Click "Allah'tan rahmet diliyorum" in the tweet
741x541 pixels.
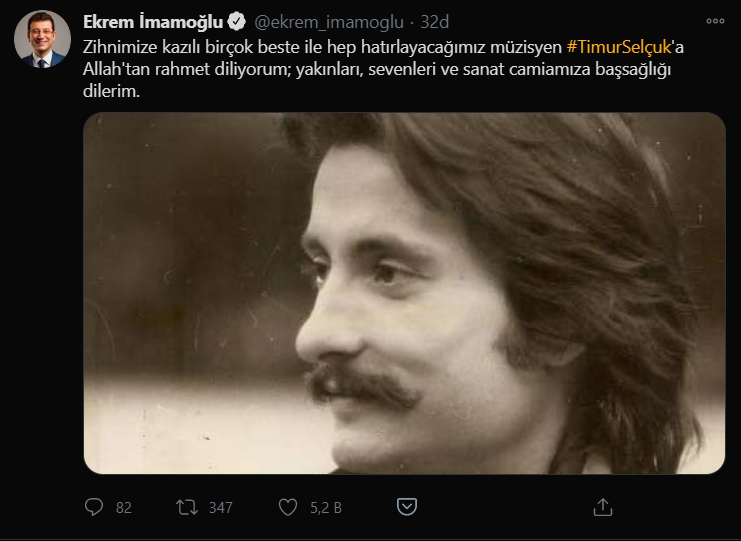173,69
